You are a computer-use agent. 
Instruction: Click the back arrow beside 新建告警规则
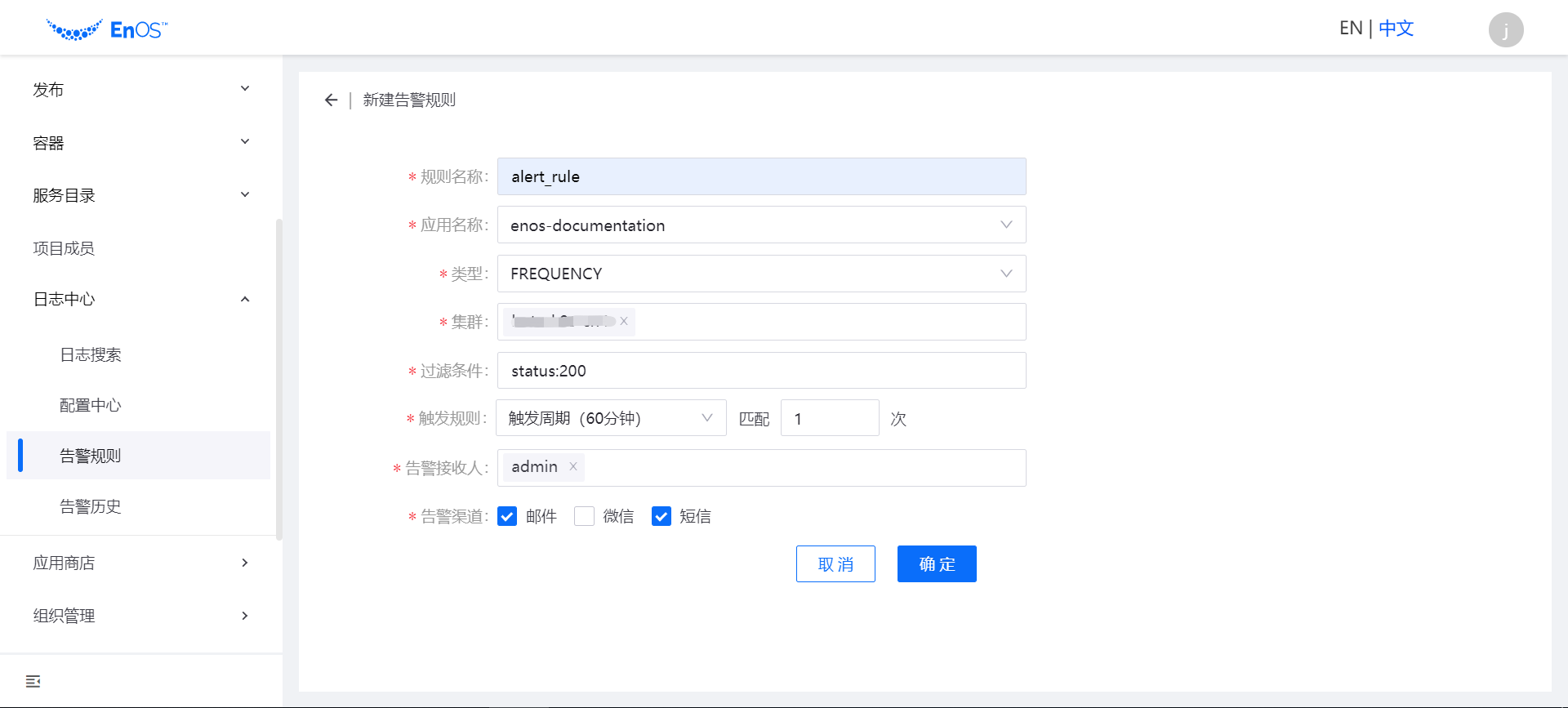point(331,100)
